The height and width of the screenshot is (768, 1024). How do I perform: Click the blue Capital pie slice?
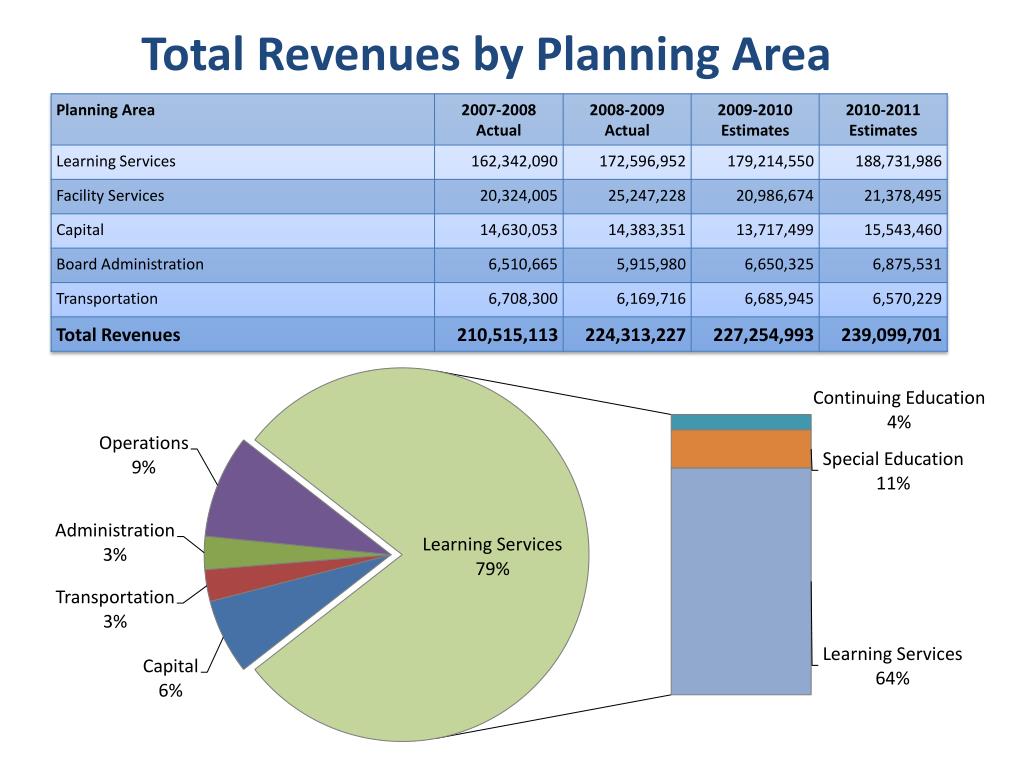coord(268,614)
